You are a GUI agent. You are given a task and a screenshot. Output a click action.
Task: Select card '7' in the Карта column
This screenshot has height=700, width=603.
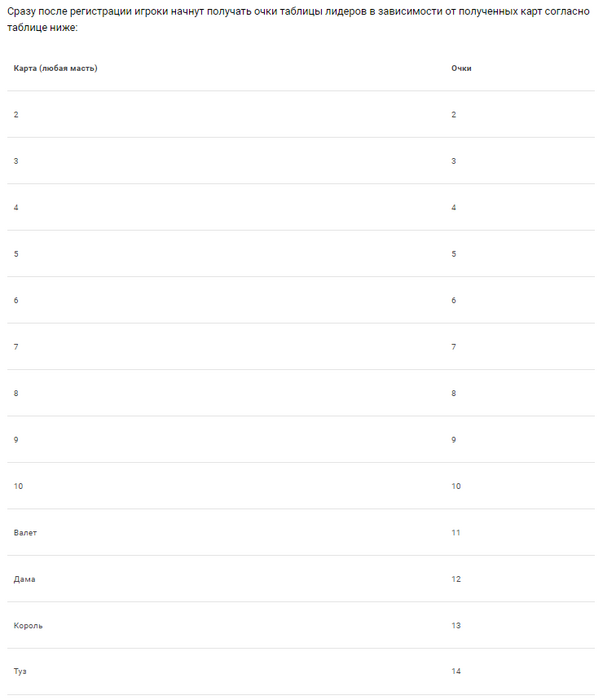click(x=16, y=347)
